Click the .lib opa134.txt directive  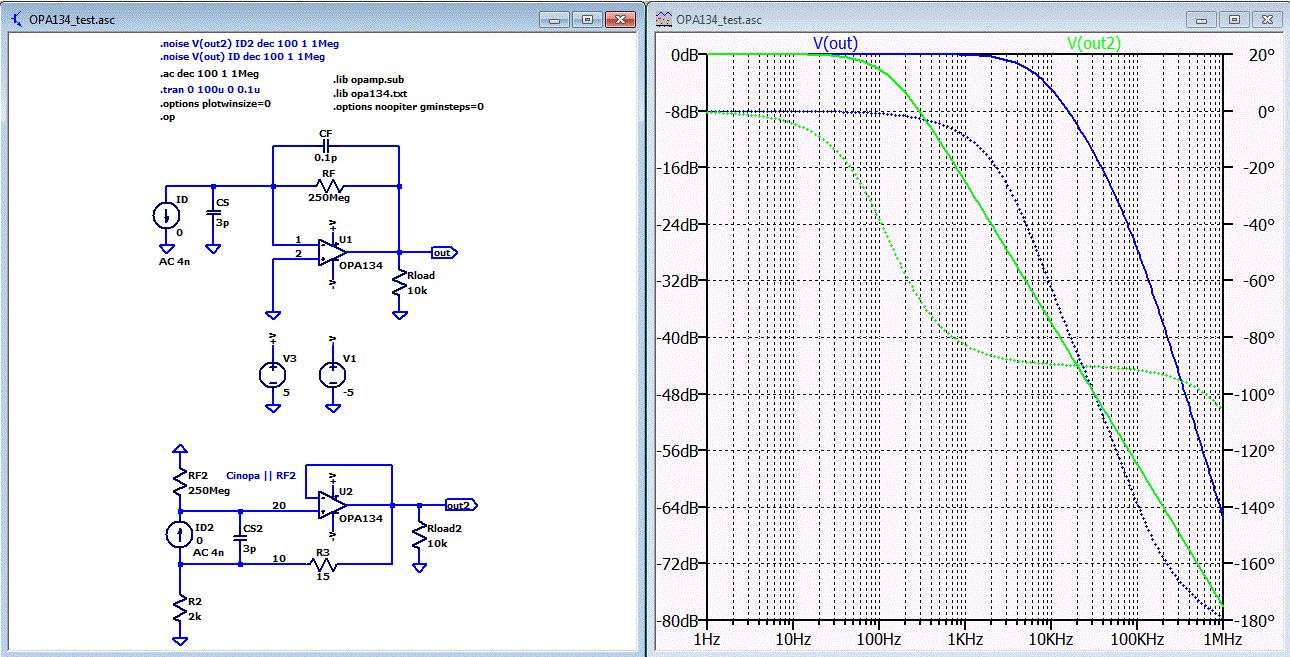371,93
